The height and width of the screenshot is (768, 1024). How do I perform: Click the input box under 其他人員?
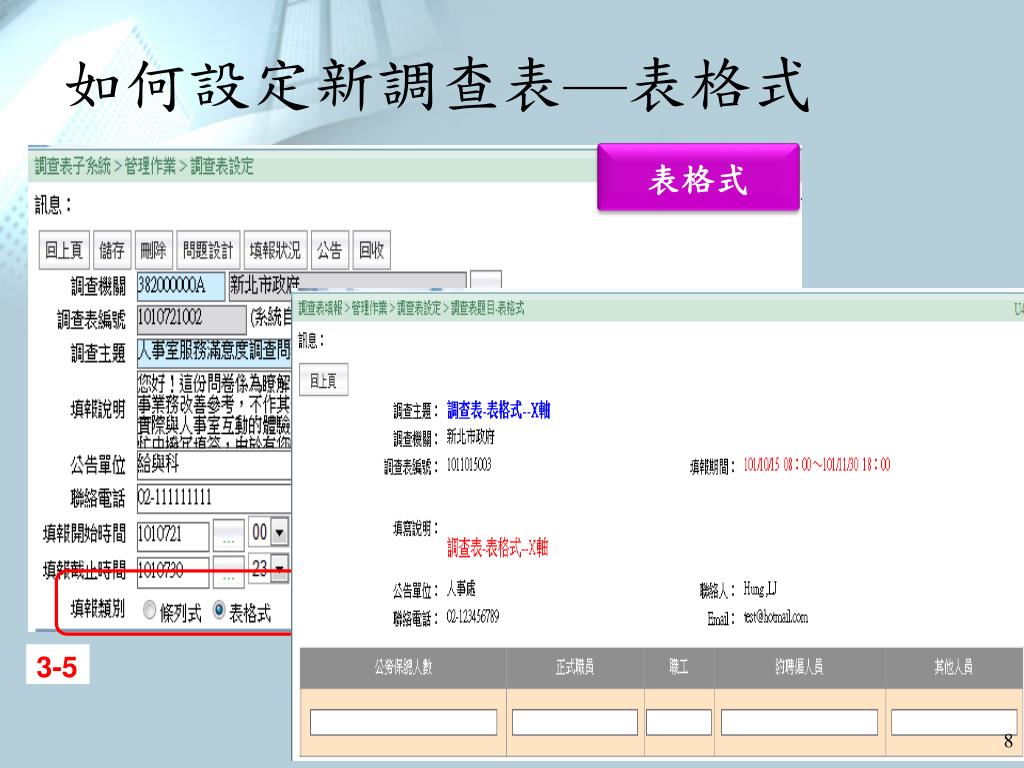[954, 723]
